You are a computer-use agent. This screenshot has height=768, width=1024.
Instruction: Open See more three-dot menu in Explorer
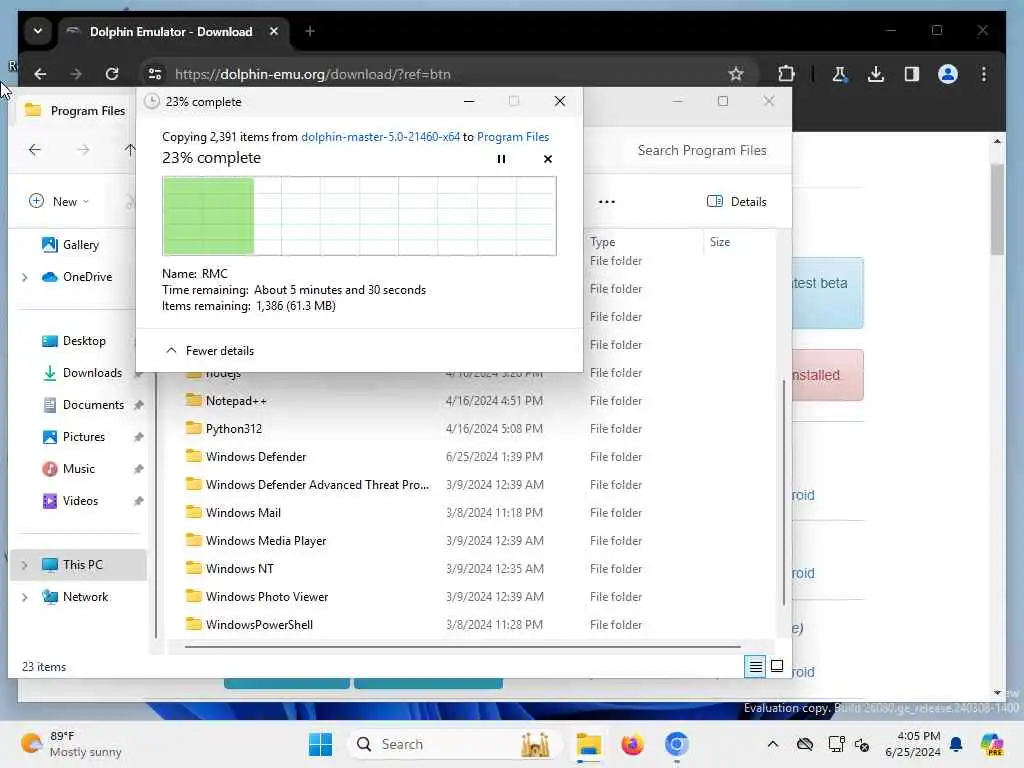(x=607, y=201)
